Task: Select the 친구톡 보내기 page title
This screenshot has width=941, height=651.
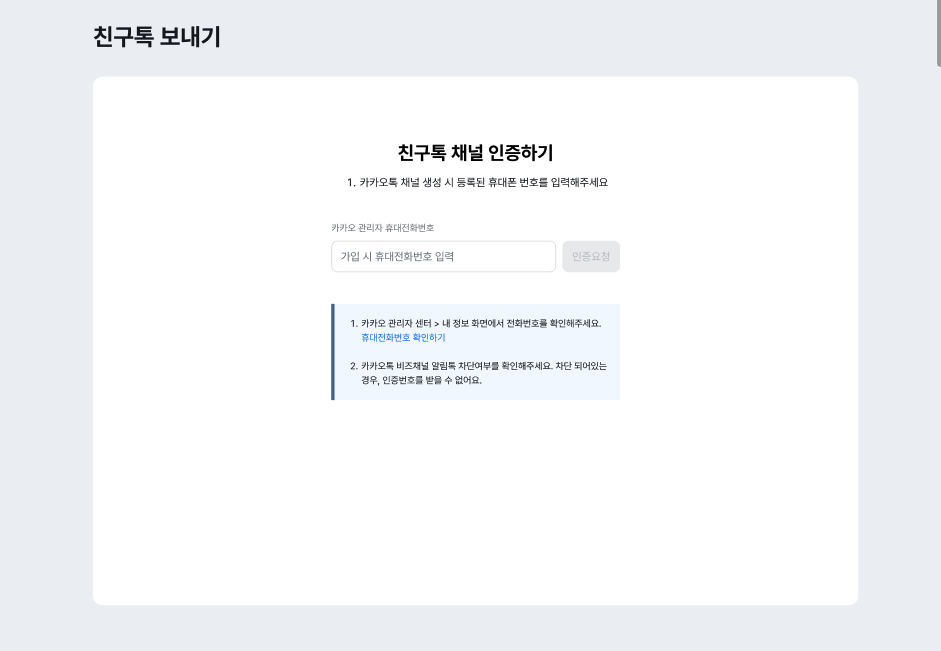Action: 157,37
